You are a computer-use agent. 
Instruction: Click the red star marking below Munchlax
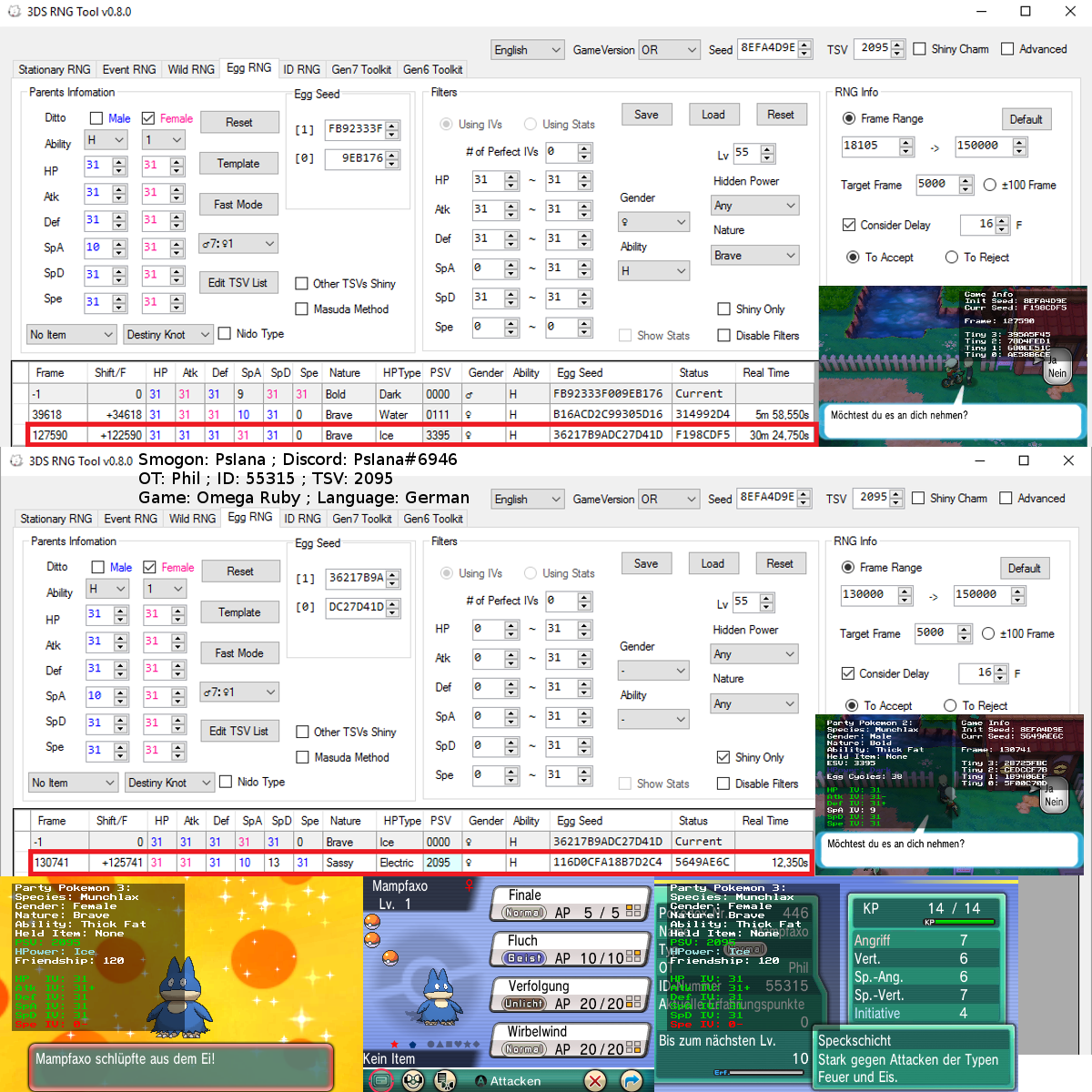tap(394, 1044)
